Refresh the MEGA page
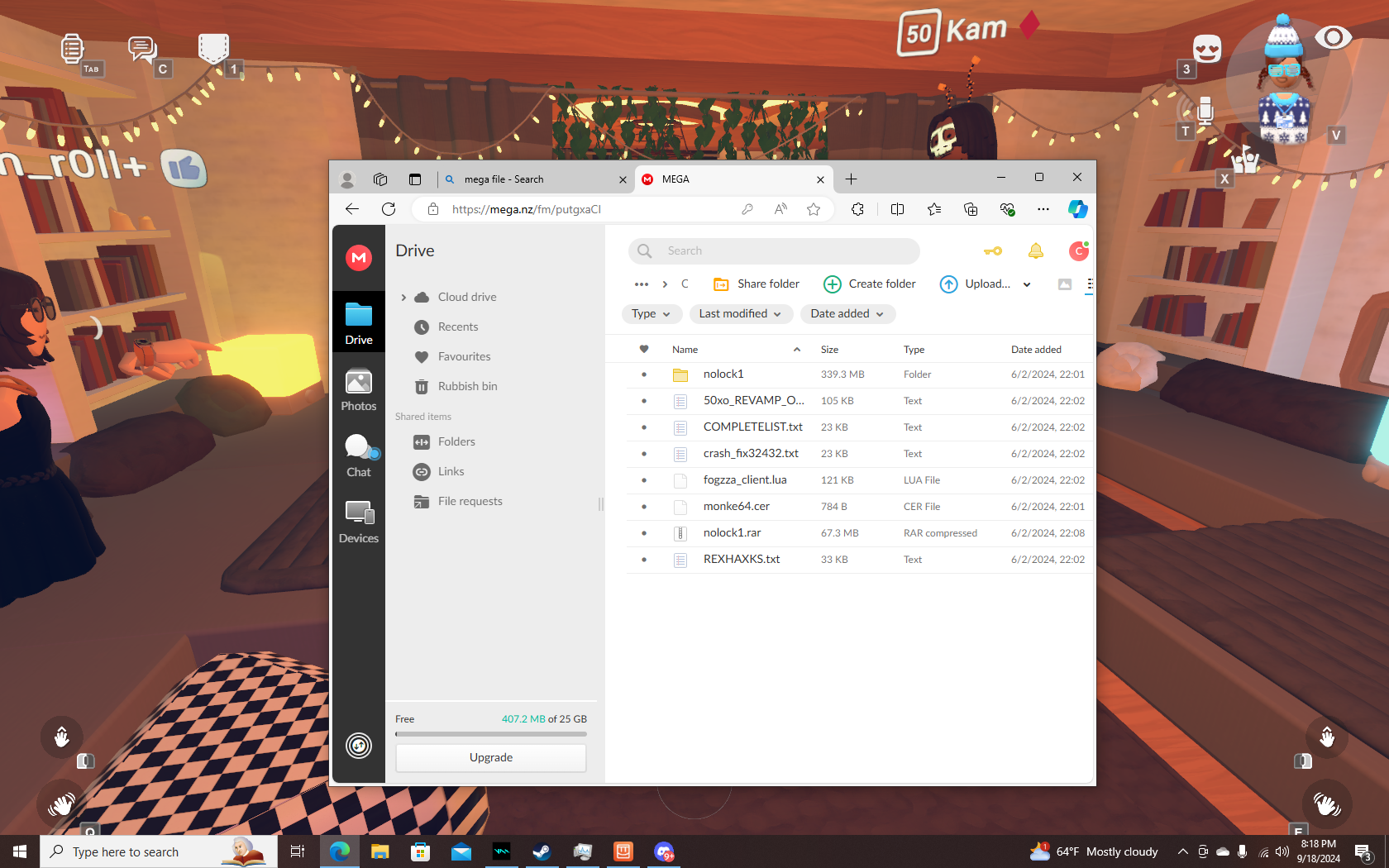This screenshot has height=868, width=1389. pos(389,209)
